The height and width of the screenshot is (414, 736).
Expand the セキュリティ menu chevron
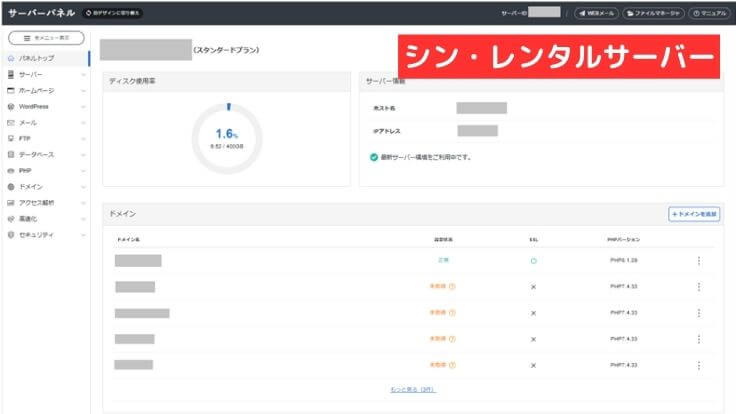pos(83,235)
